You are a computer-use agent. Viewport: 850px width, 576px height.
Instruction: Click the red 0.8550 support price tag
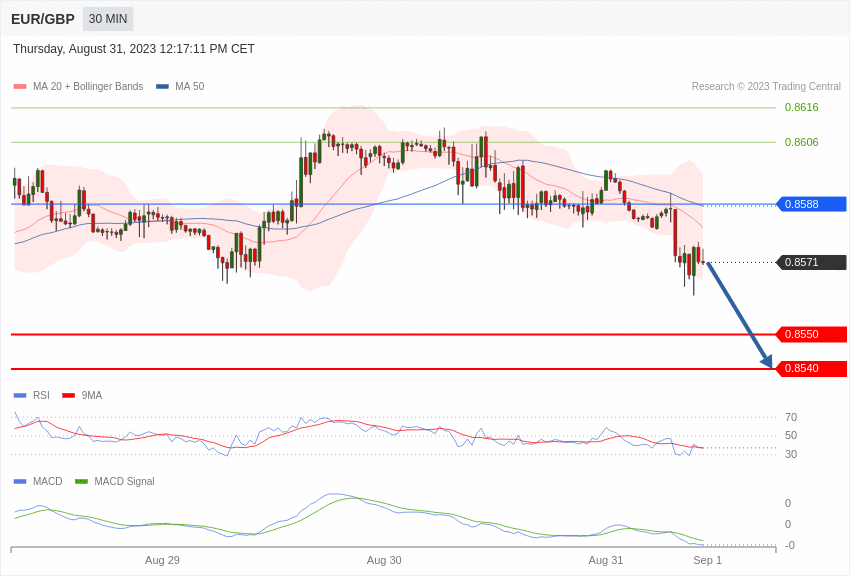point(812,334)
